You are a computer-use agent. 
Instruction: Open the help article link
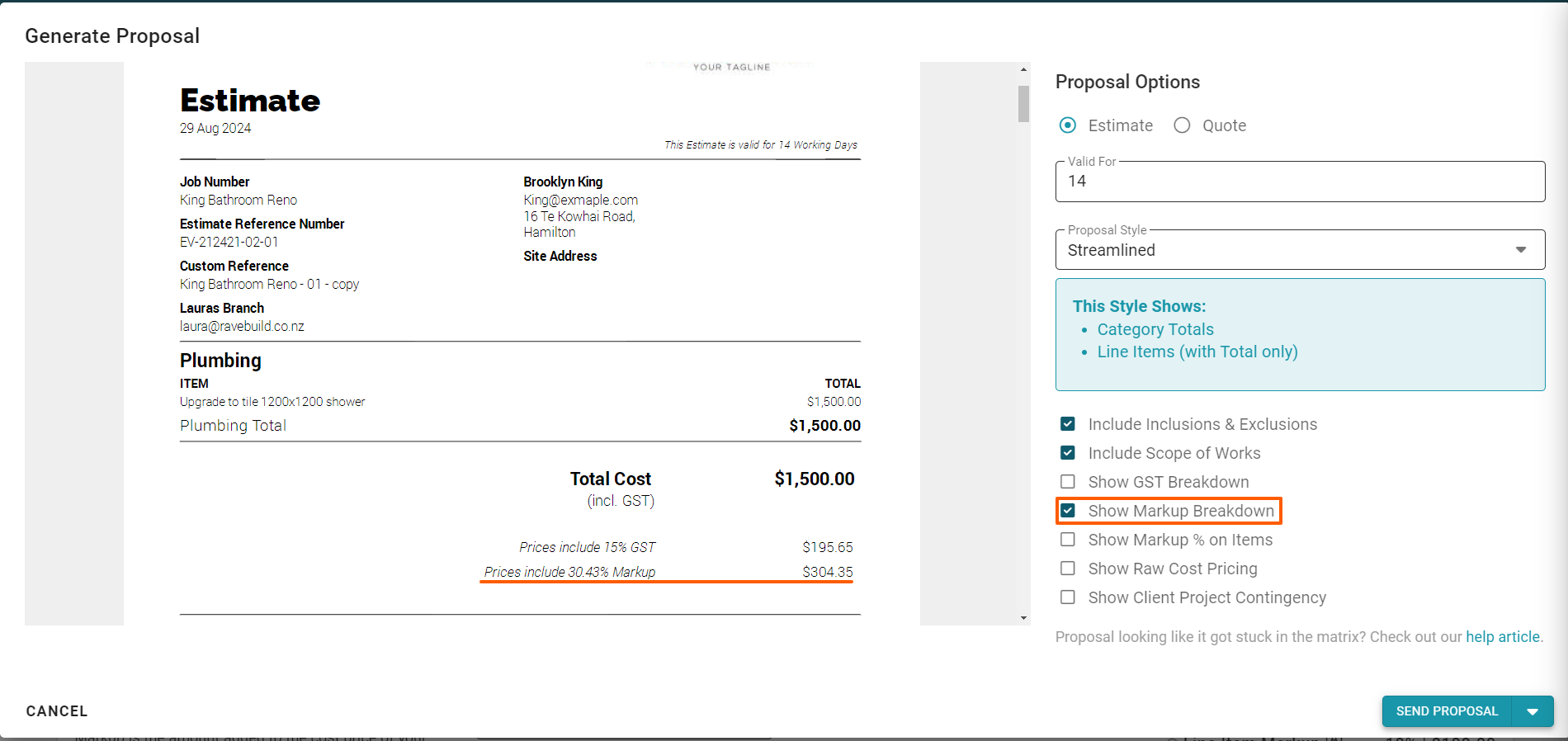1502,637
